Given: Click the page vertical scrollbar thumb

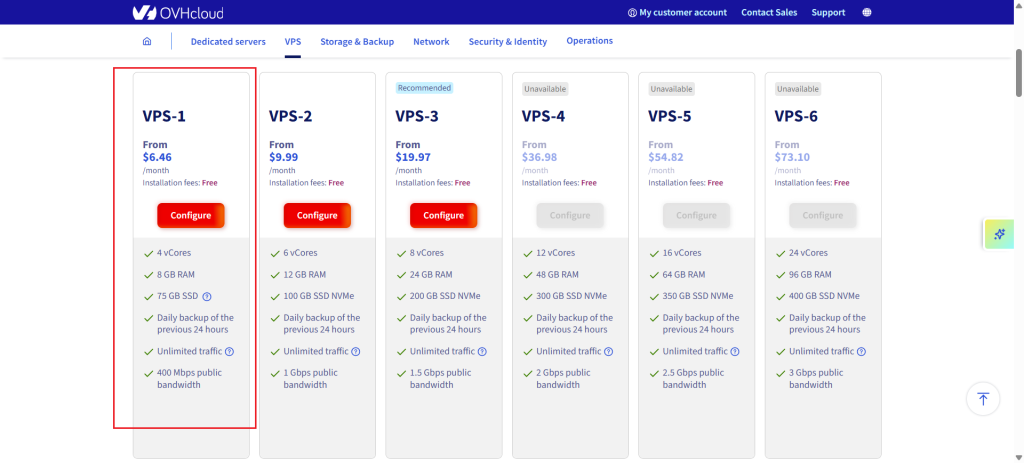Looking at the screenshot, I should pyautogui.click(x=1019, y=72).
